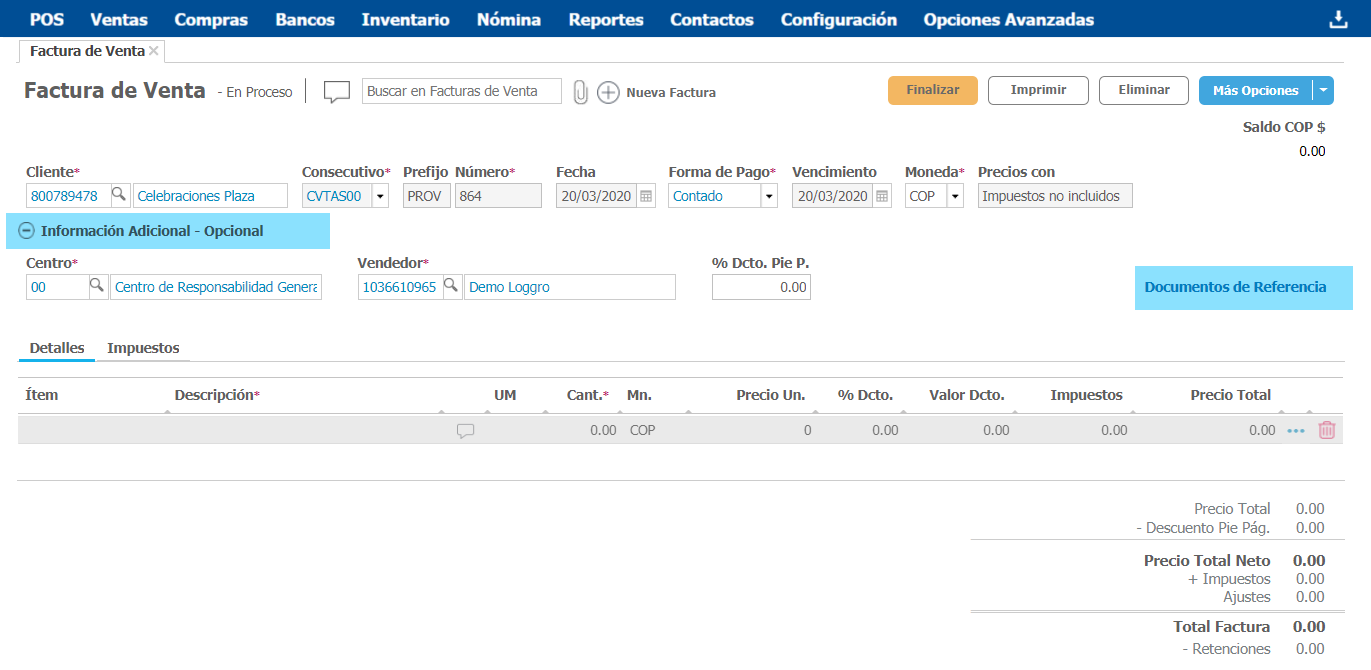This screenshot has width=1371, height=670.
Task: Click the Cliente search magnifier icon
Action: pos(118,196)
